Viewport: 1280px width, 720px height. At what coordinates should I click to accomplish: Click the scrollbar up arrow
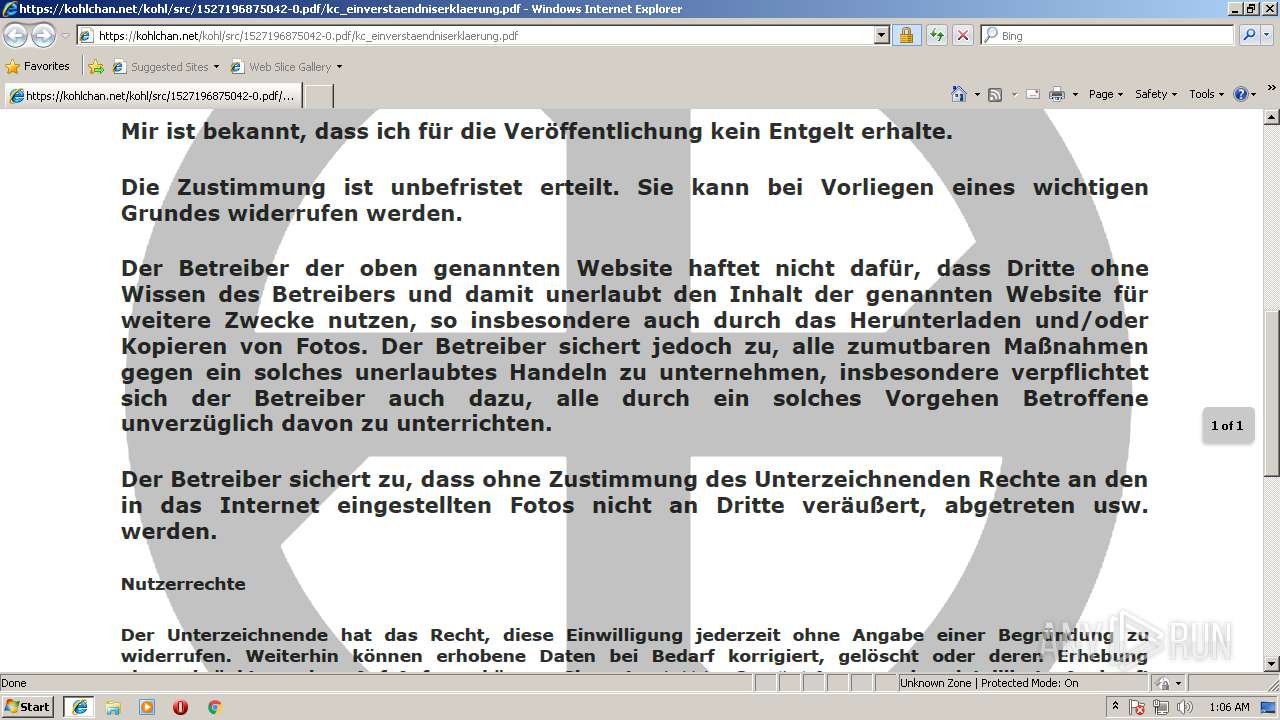1271,117
